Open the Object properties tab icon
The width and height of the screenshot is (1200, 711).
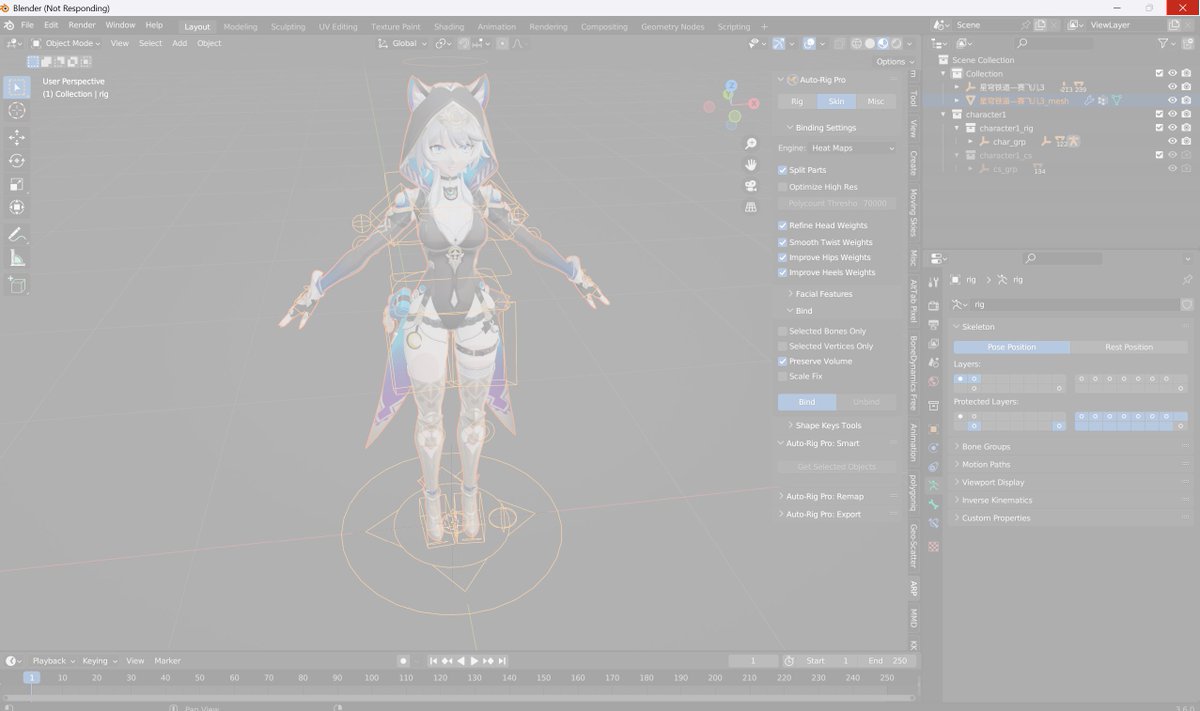pos(933,428)
